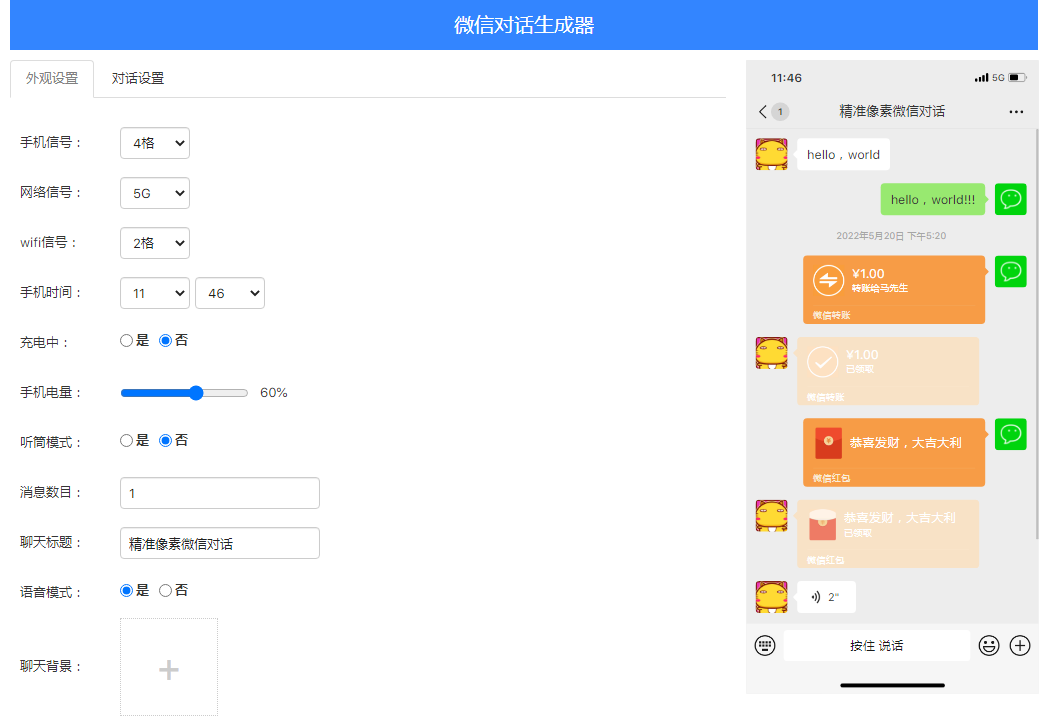Open the 手机信号 signal strength dropdown
1048x718 pixels.
[x=154, y=143]
